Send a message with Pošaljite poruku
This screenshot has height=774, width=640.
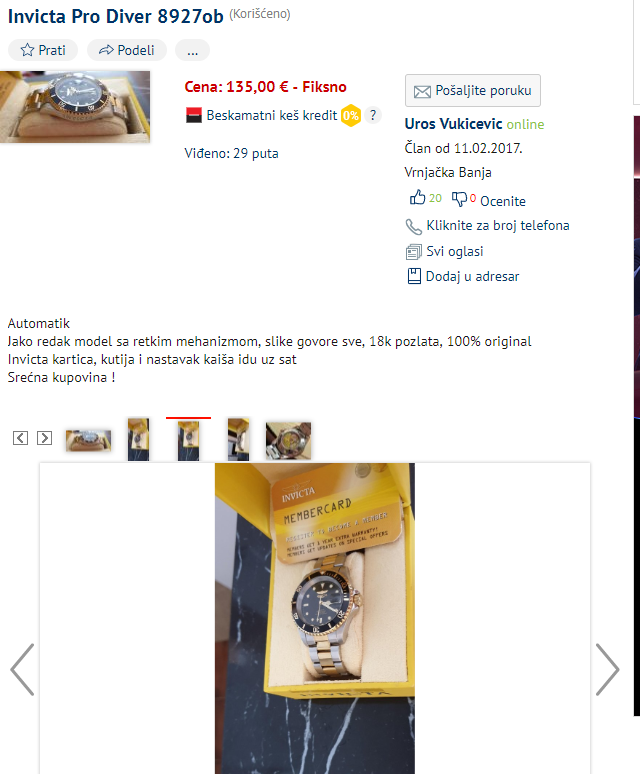473,90
